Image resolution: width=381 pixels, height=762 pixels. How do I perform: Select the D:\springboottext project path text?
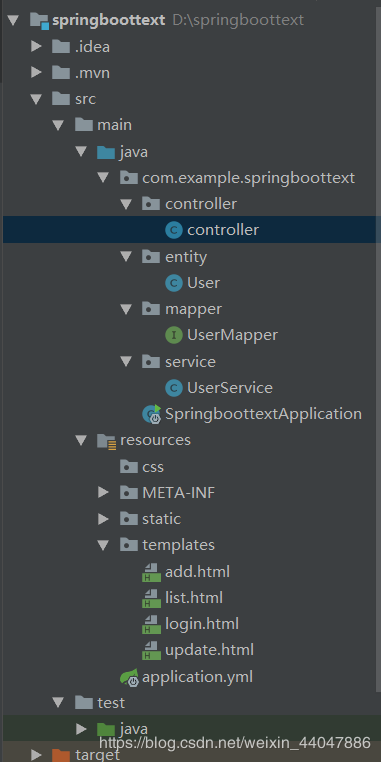(x=238, y=20)
